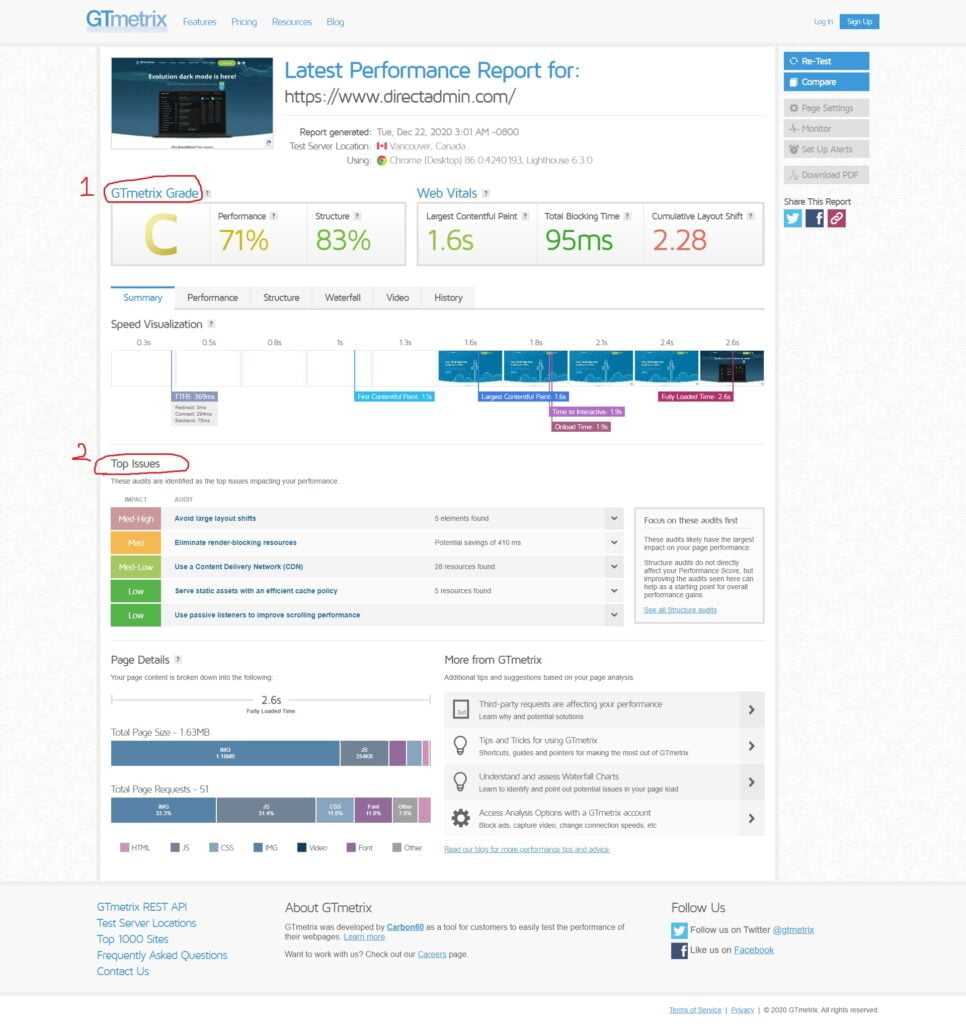Click the gear icon for Access Analysis Options
The image size is (966, 1024).
tap(460, 818)
